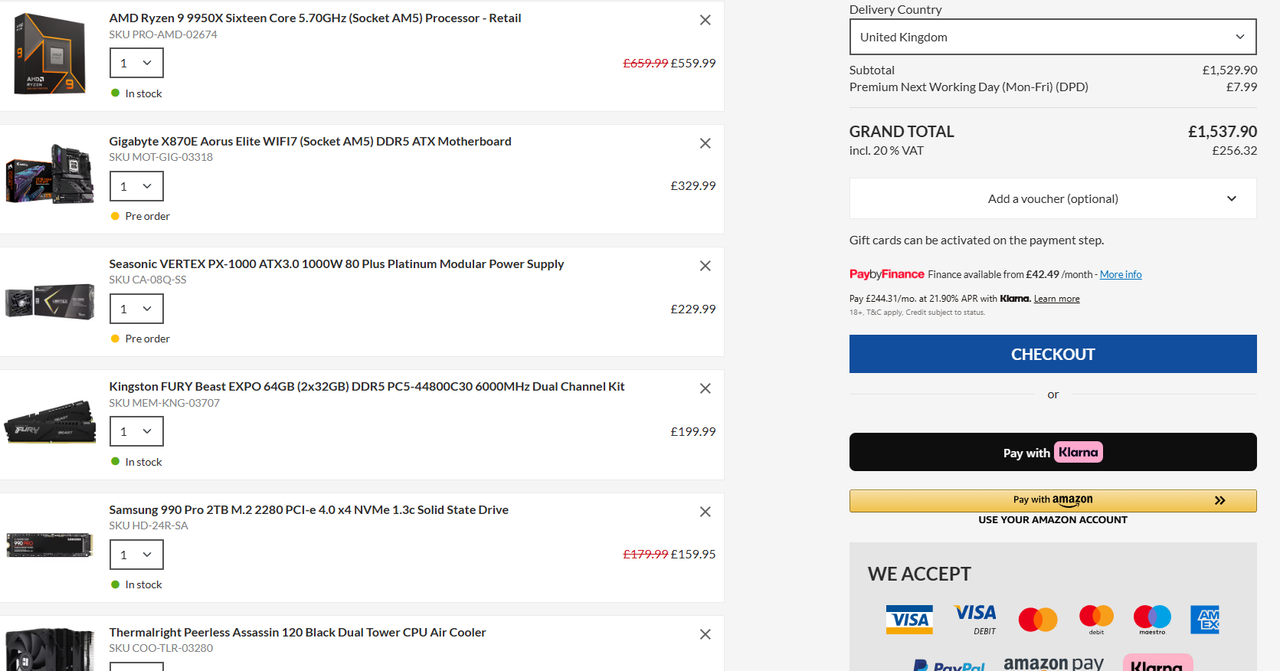This screenshot has height=671, width=1280.
Task: Click the Samsung 990 Pro SSD thumbnail
Action: point(49,546)
